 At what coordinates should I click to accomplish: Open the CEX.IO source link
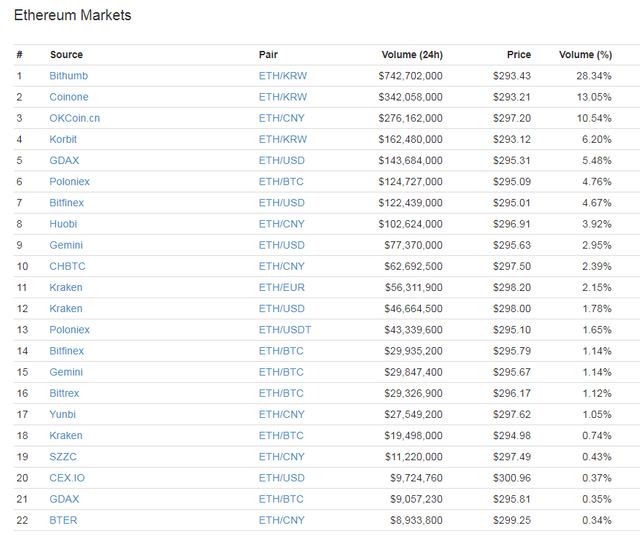67,478
